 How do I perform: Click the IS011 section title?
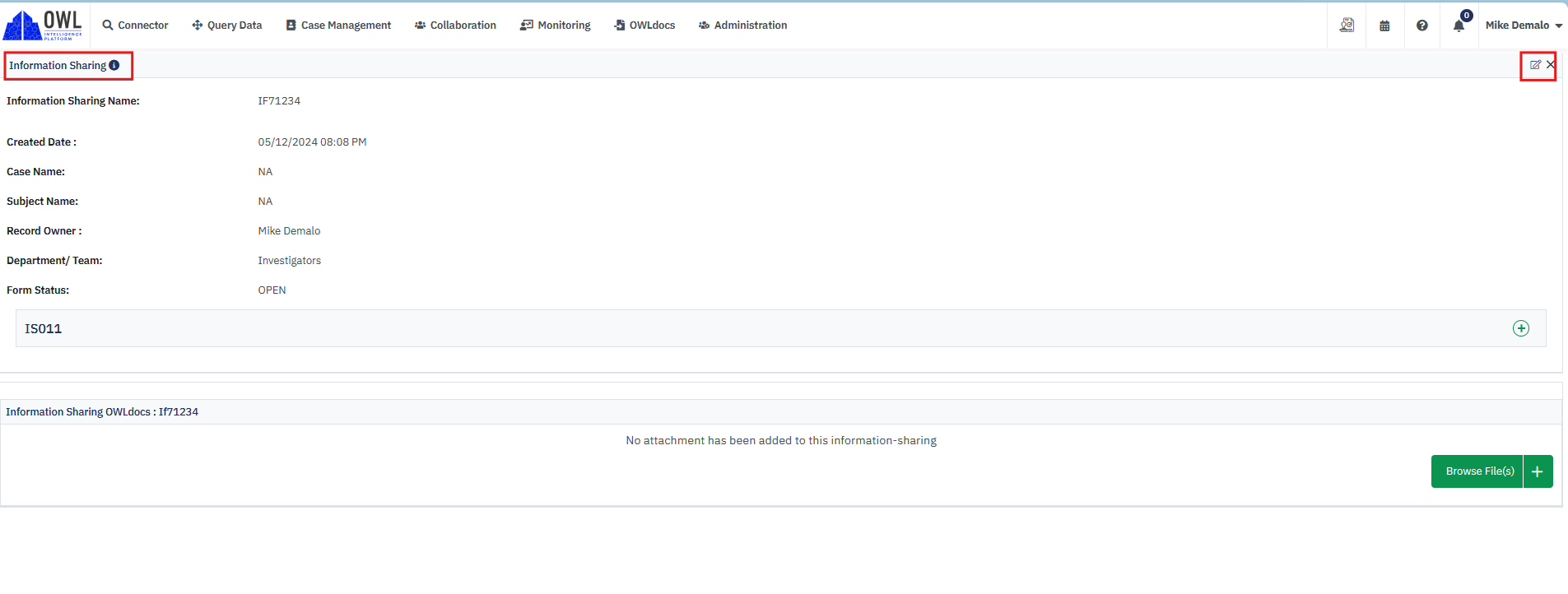tap(43, 328)
